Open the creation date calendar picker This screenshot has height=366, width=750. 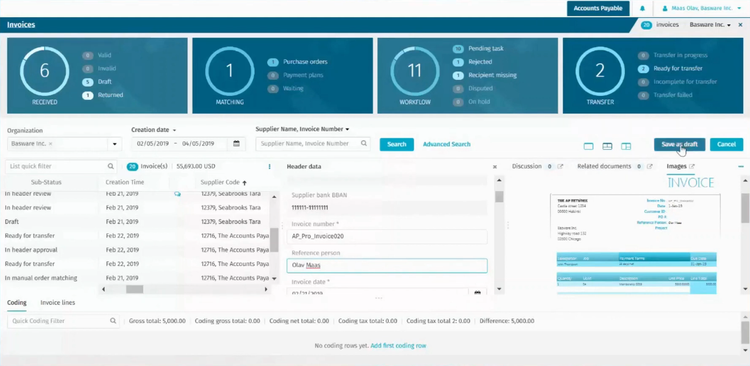(x=236, y=144)
